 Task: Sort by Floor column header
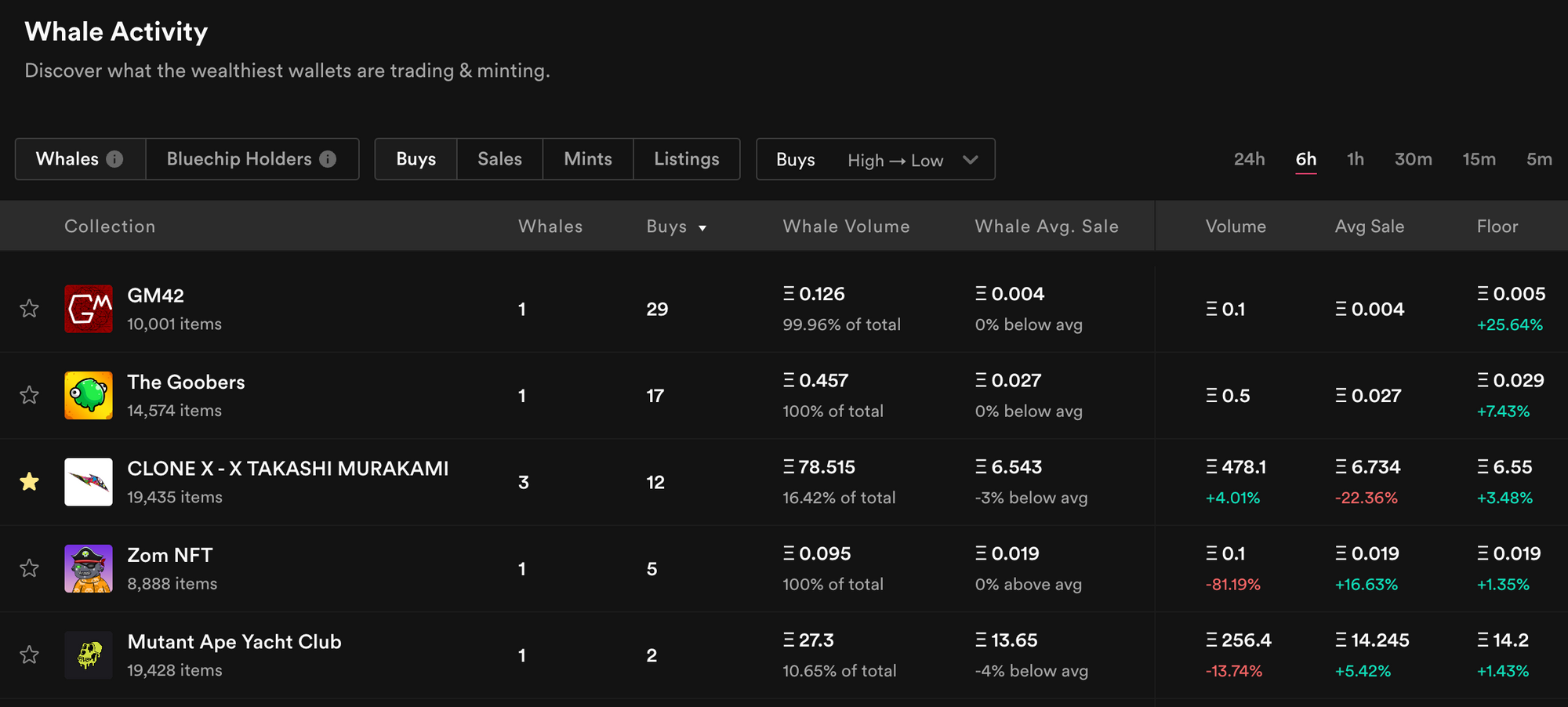coord(1497,227)
